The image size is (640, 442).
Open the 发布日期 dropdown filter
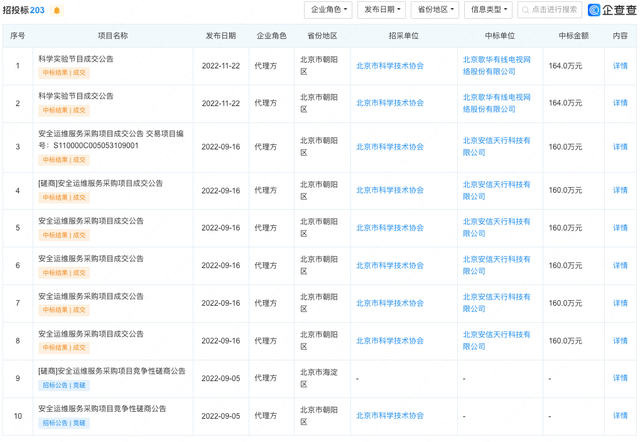coord(381,10)
